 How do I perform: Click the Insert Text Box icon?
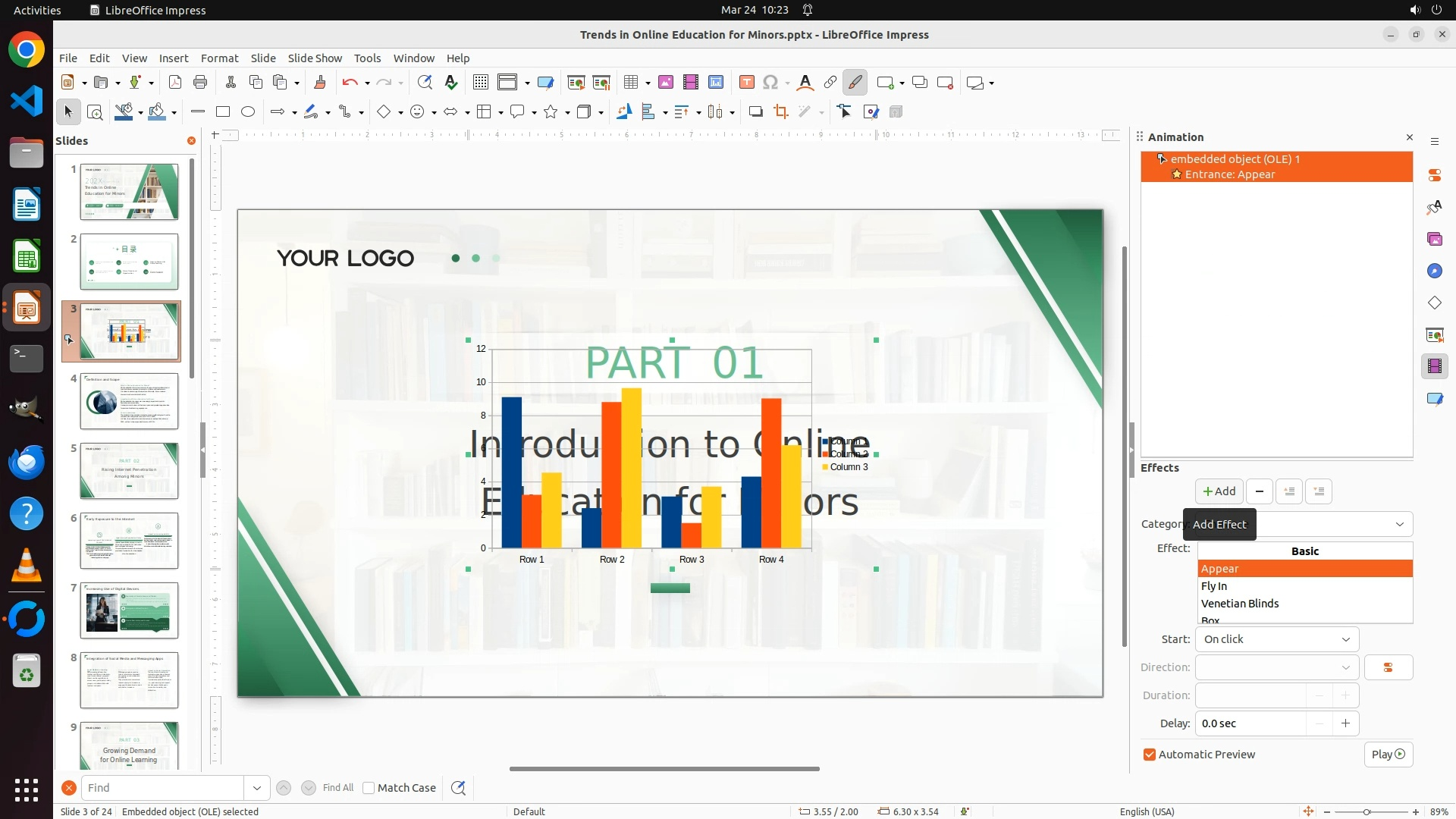click(746, 83)
